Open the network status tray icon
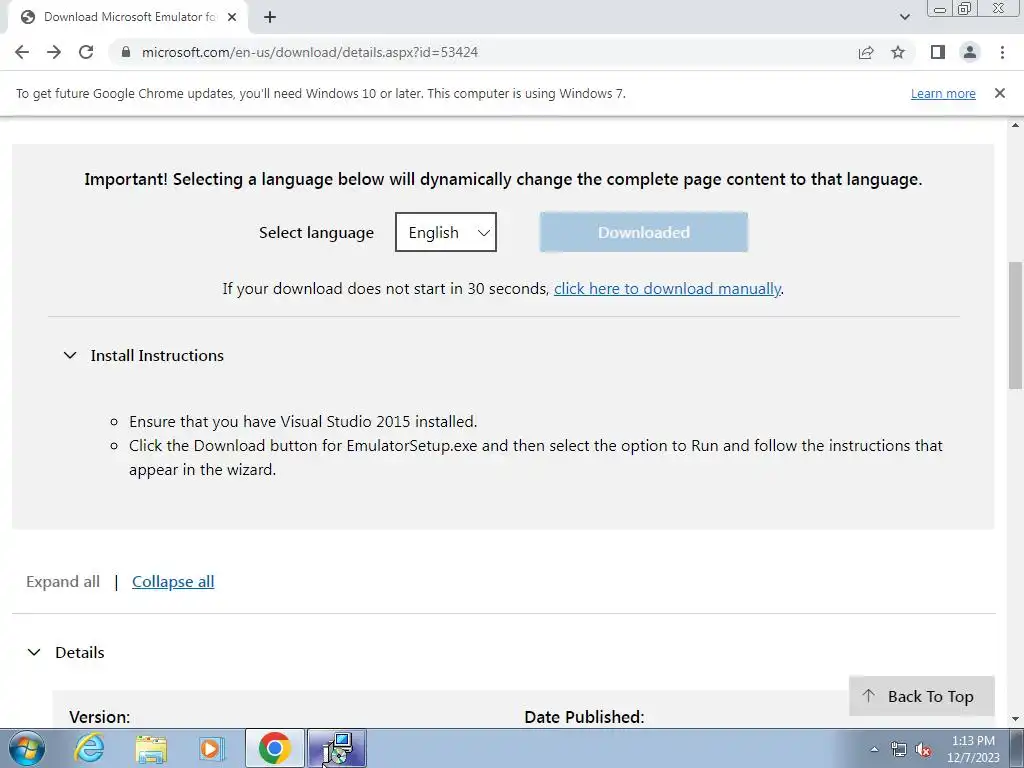This screenshot has width=1024, height=768. click(899, 749)
